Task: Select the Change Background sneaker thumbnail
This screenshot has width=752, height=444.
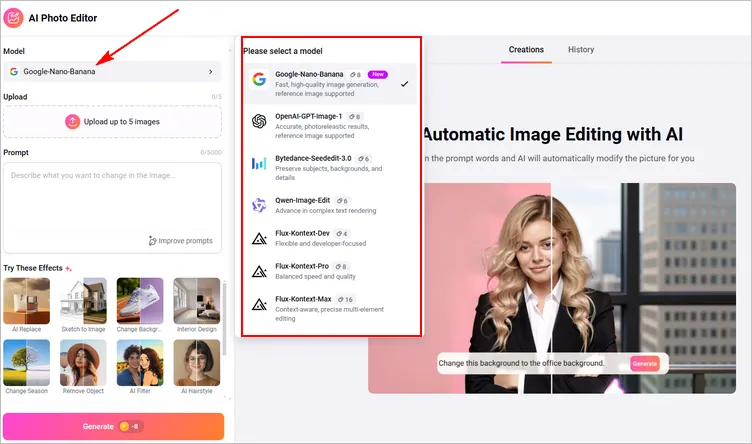Action: [140, 301]
